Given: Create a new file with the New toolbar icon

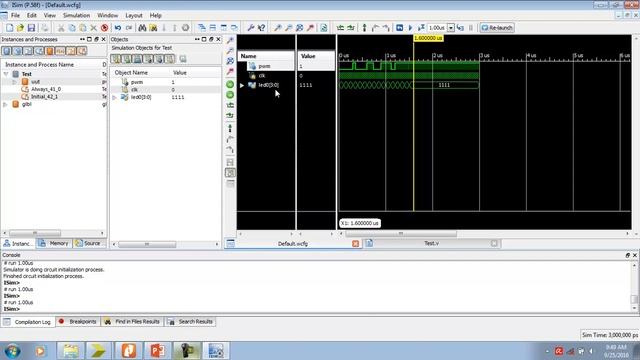Looking at the screenshot, I should [x=9, y=28].
